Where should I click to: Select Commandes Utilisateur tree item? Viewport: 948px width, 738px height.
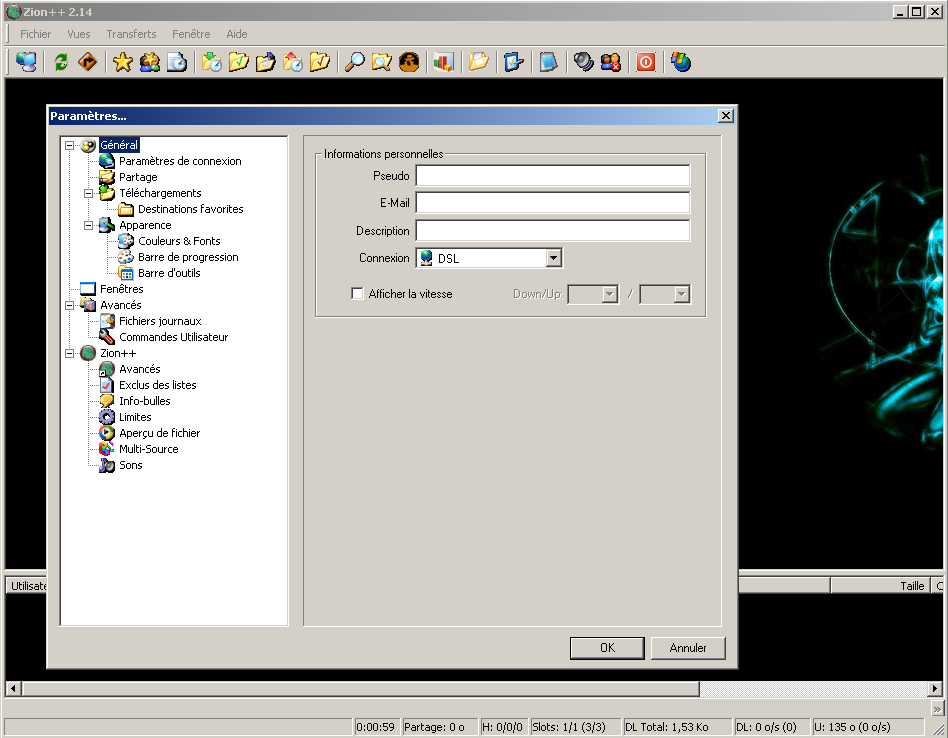click(x=174, y=337)
